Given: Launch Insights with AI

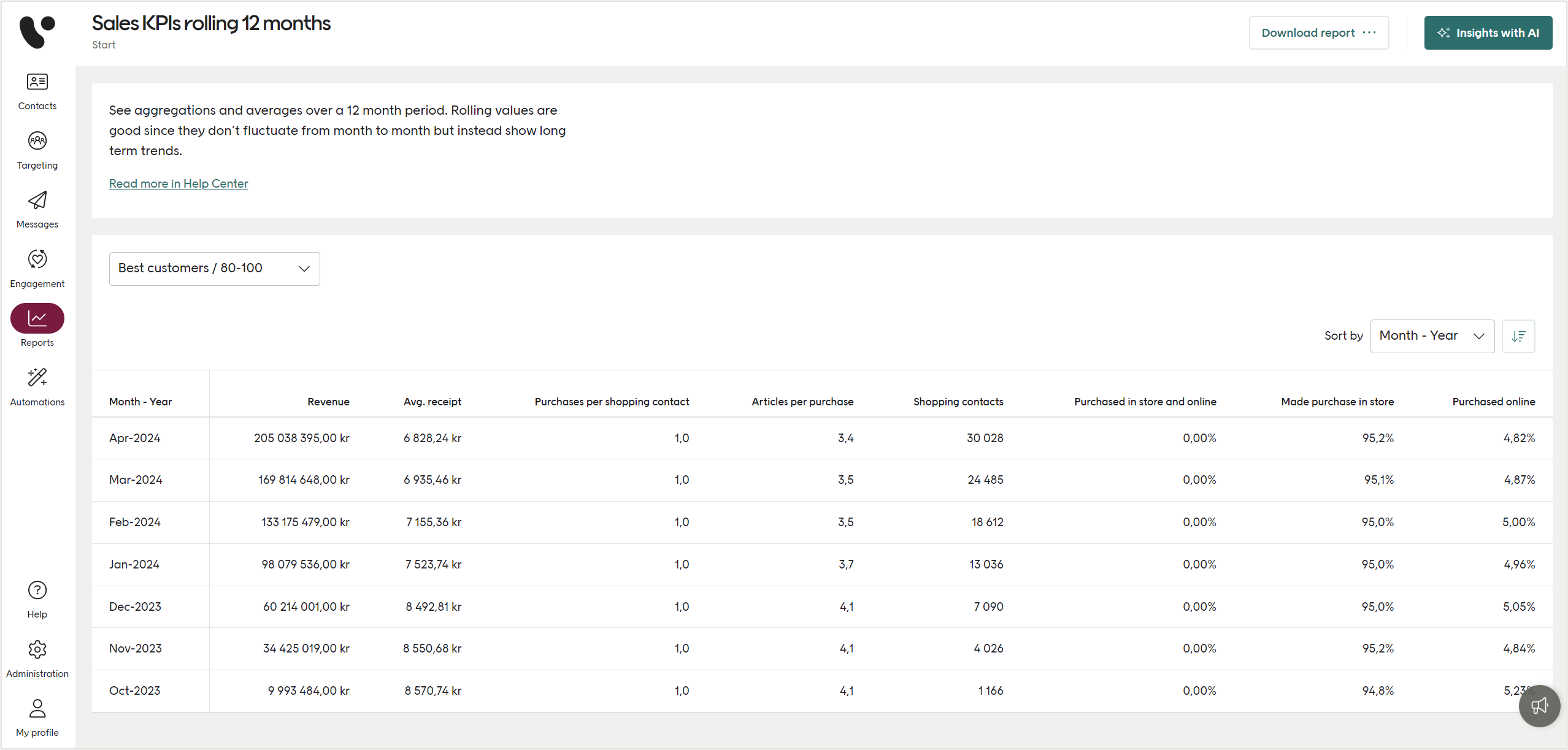Looking at the screenshot, I should pos(1488,33).
